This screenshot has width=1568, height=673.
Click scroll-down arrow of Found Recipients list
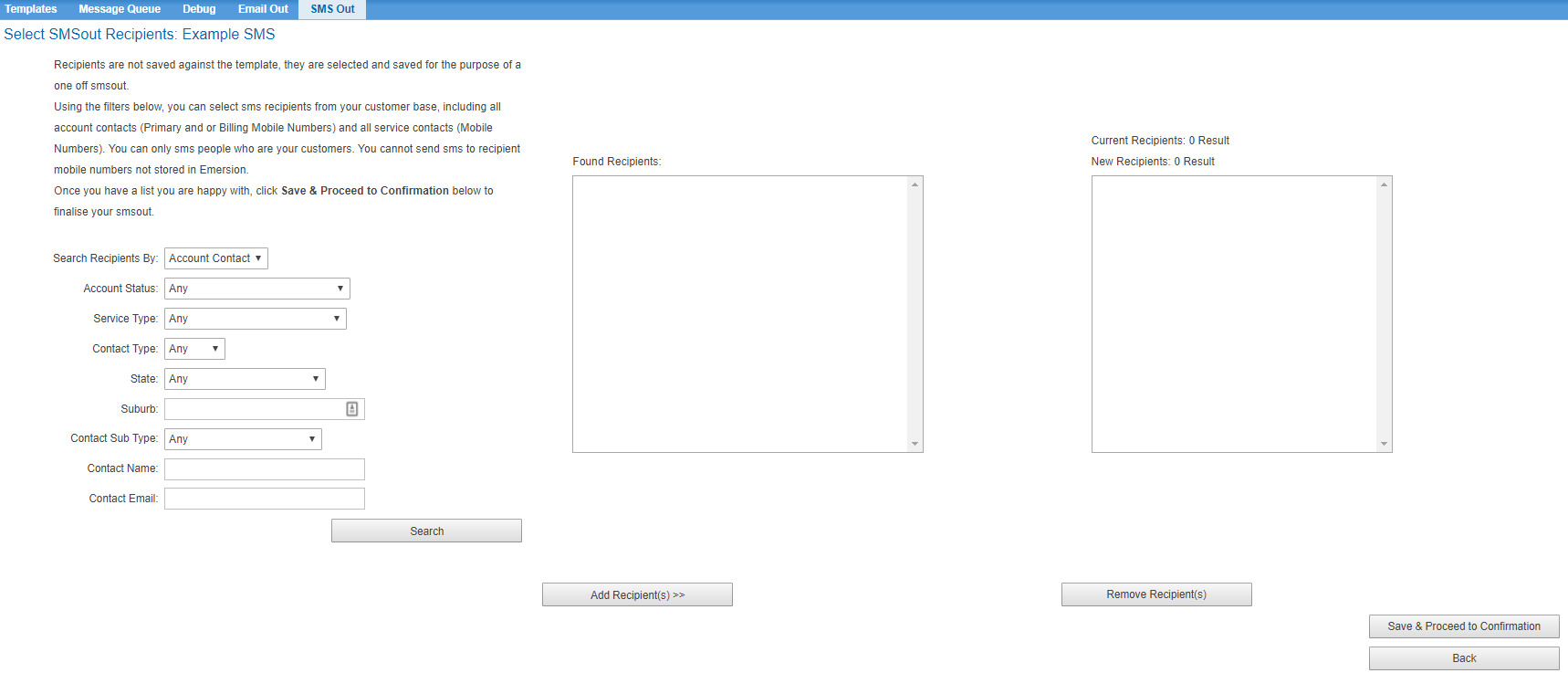(x=915, y=444)
